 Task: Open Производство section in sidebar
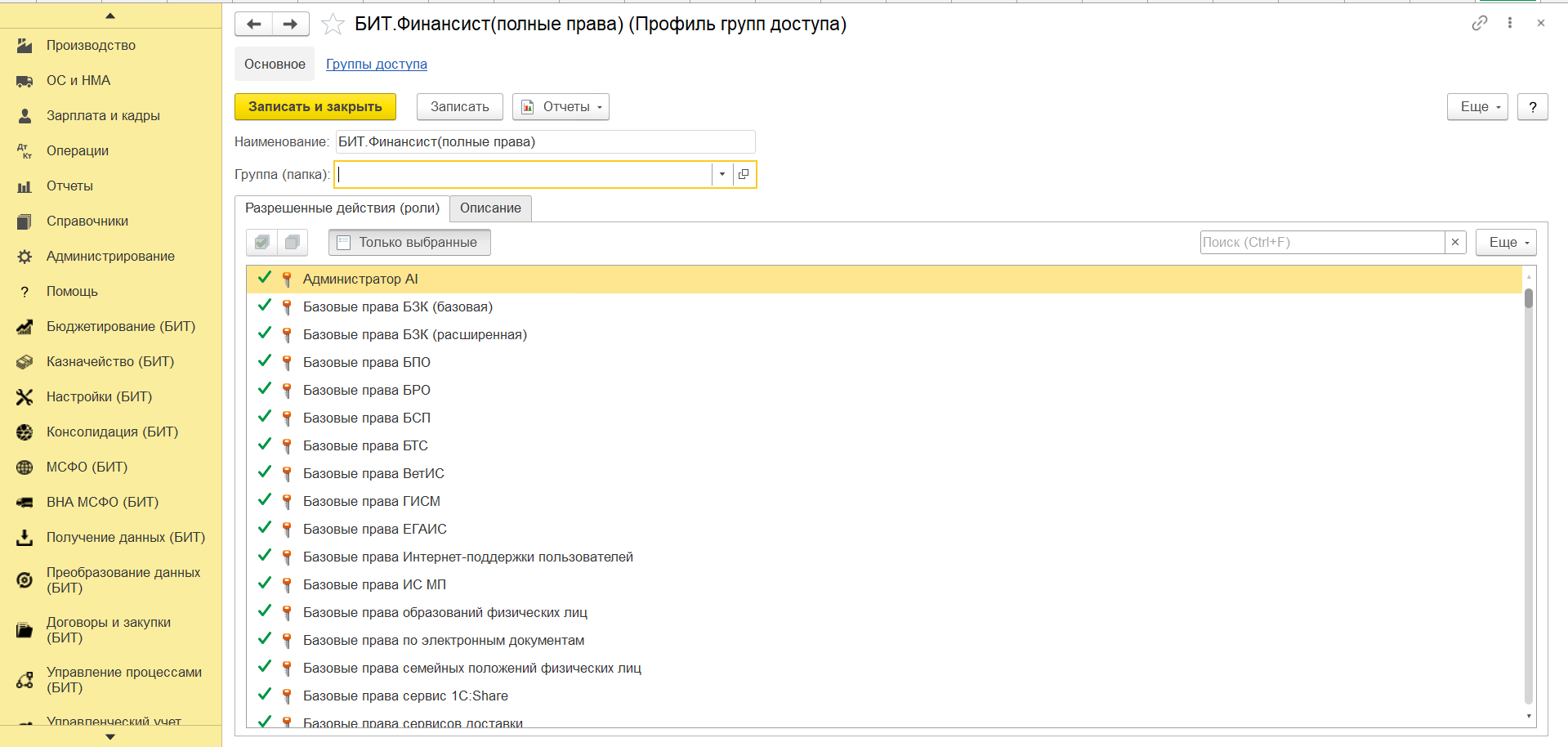(110, 46)
